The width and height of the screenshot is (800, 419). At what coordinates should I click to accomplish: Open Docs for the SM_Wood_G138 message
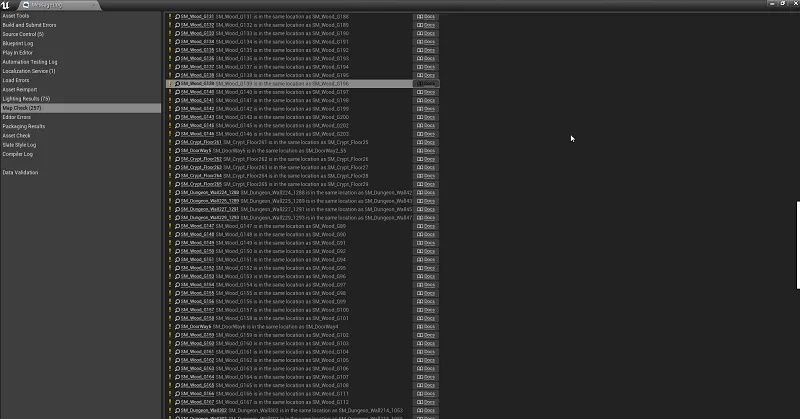[x=426, y=75]
